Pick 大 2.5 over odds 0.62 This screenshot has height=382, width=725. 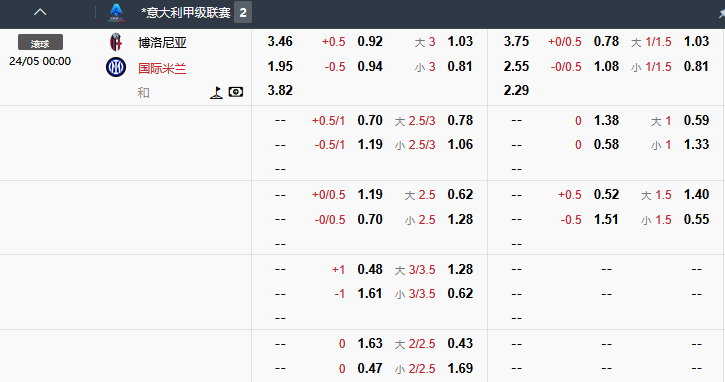(x=460, y=194)
